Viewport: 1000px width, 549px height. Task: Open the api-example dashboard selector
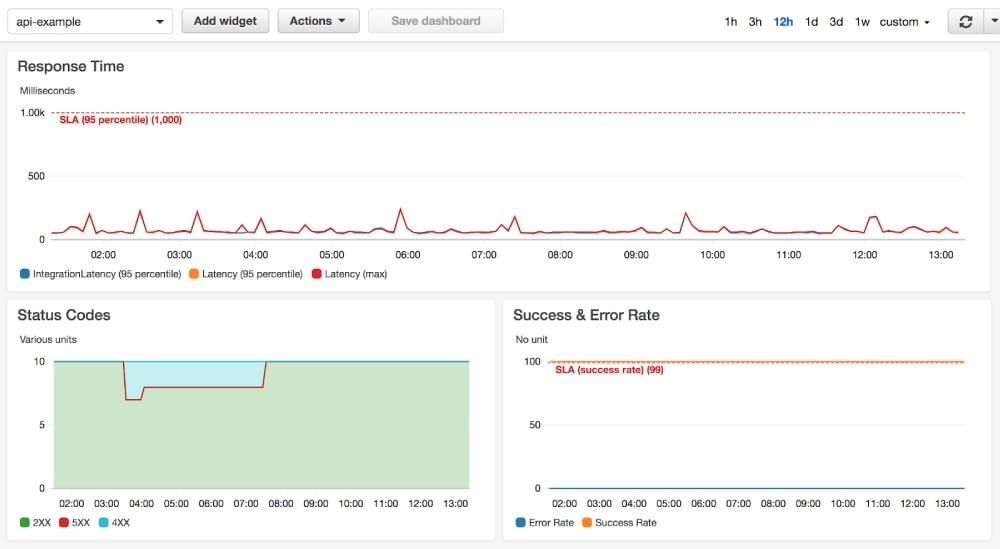[90, 22]
